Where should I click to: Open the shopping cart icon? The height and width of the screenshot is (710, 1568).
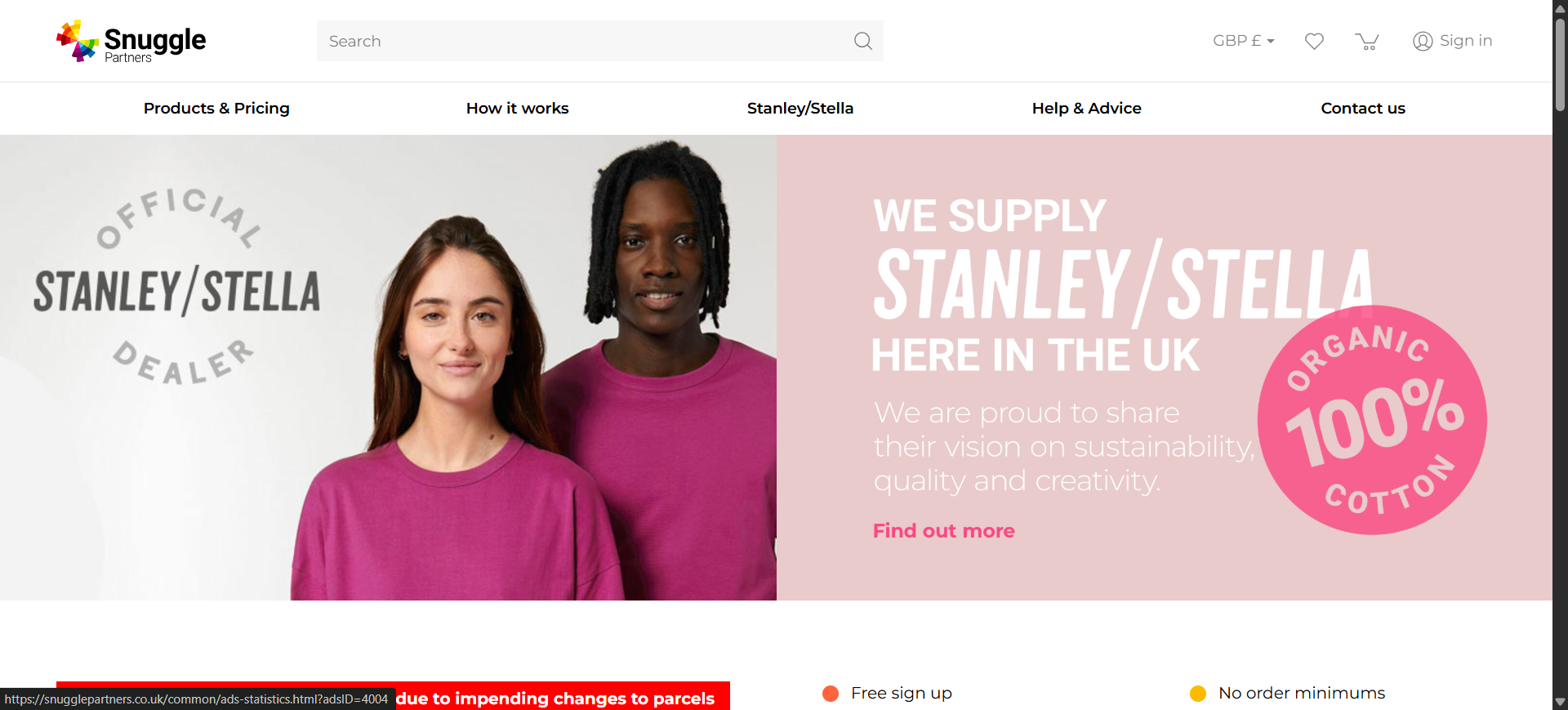click(x=1367, y=41)
